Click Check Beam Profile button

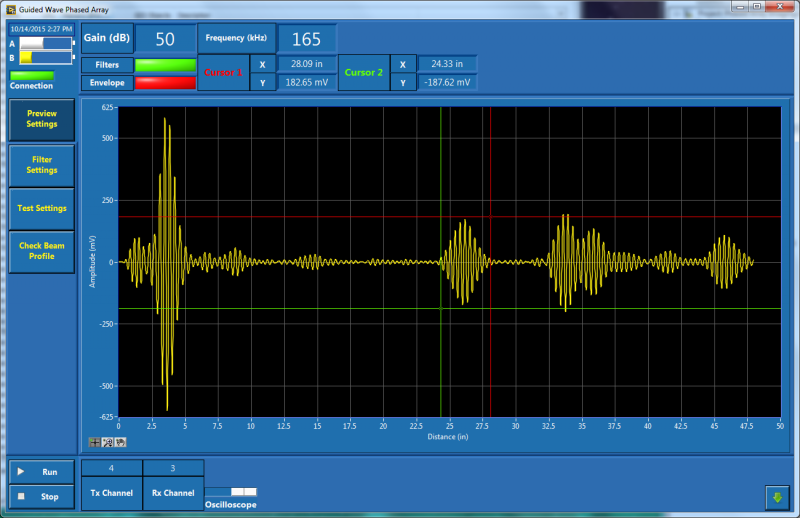(42, 251)
